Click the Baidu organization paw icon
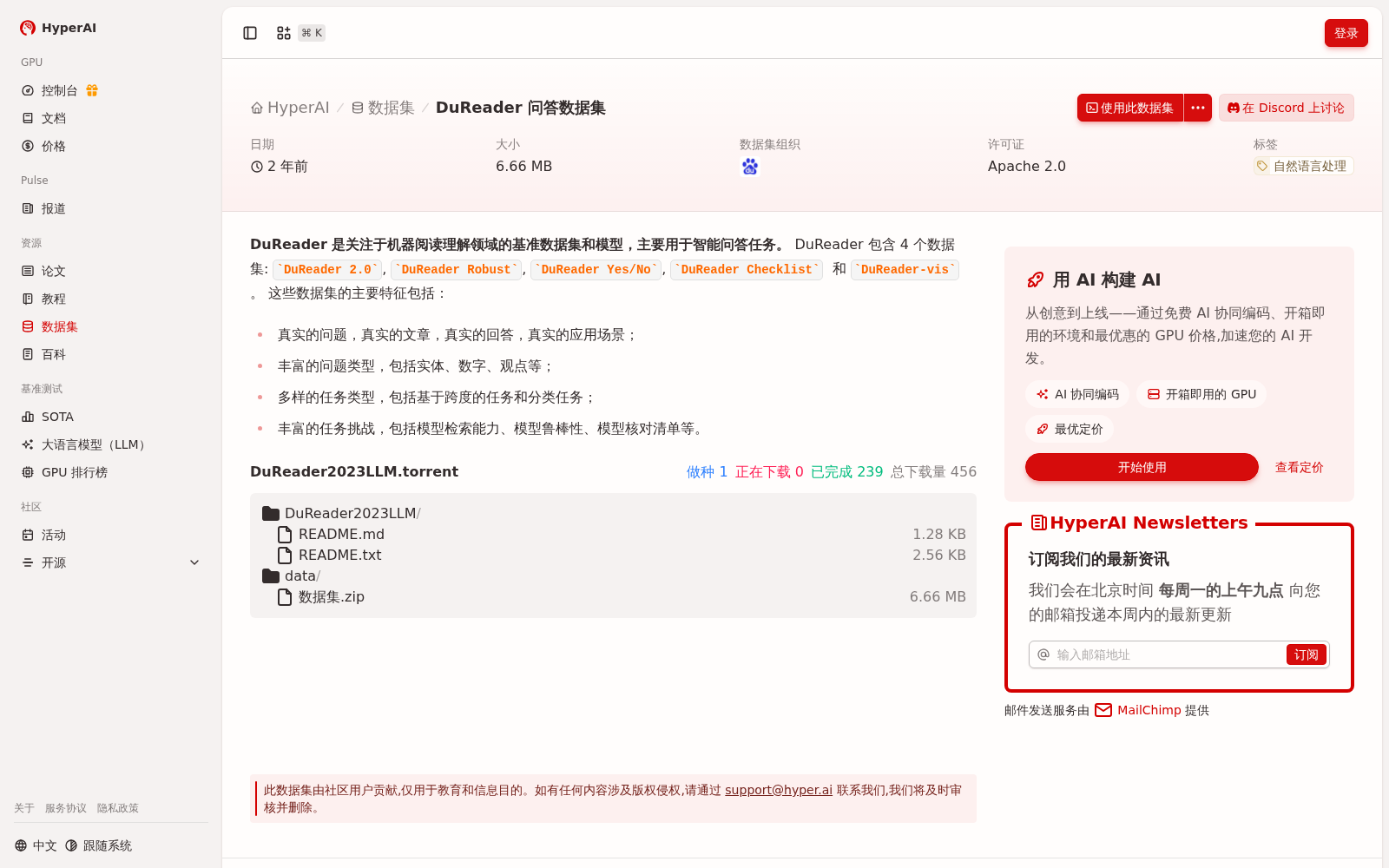 (x=750, y=167)
